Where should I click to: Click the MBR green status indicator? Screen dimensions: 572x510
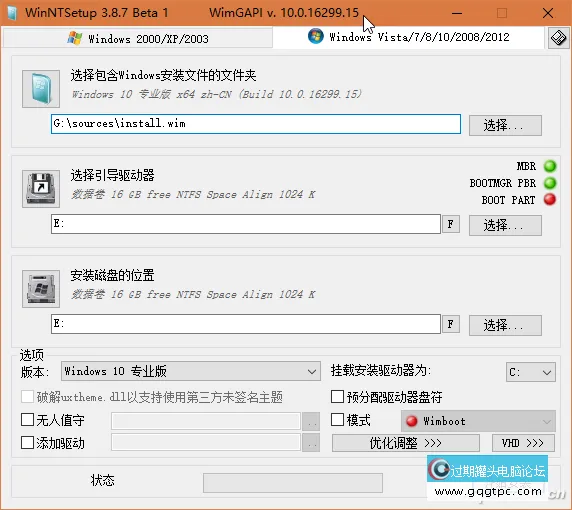550,166
